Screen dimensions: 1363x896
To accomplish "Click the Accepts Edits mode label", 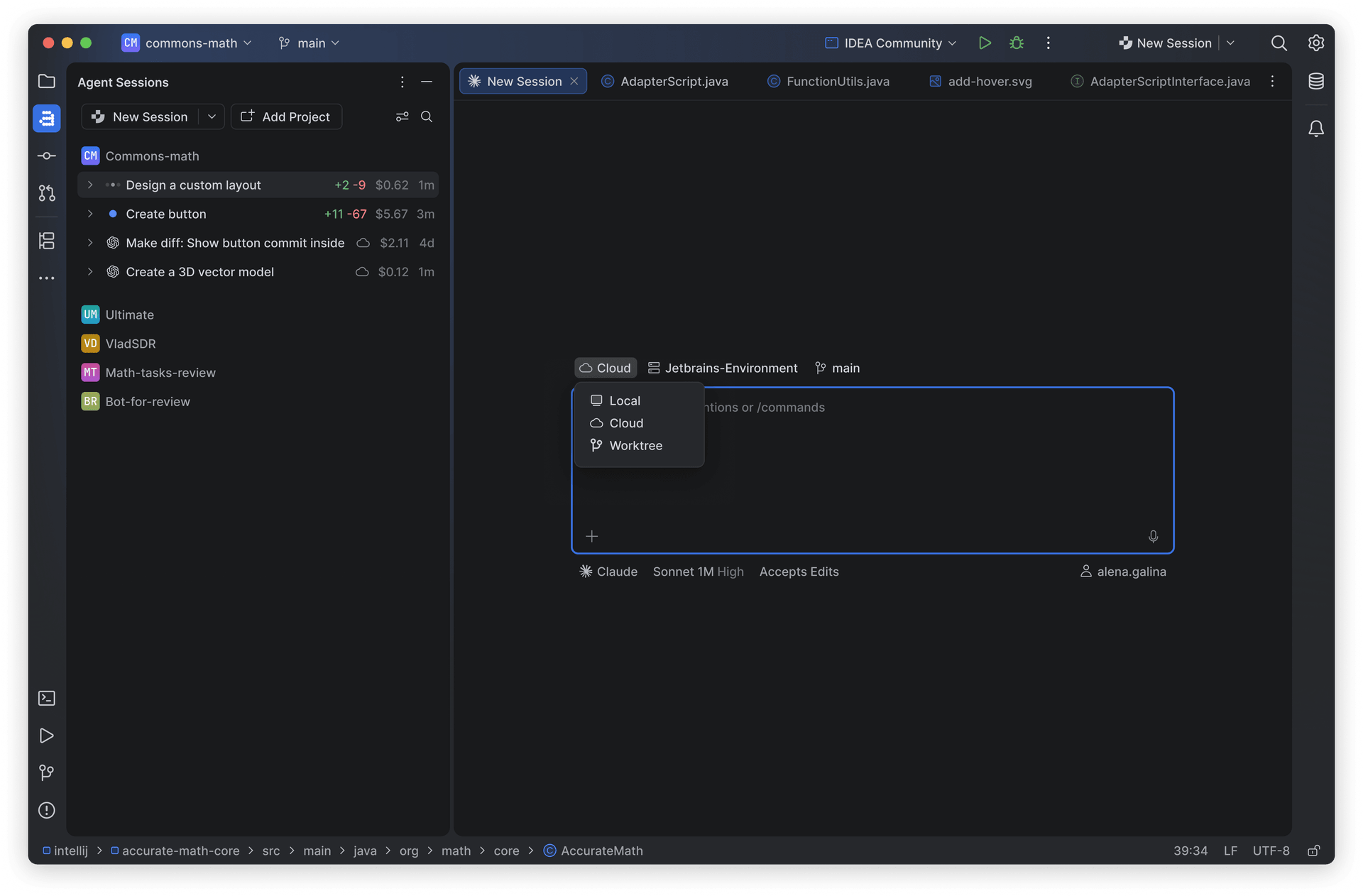I will click(x=799, y=572).
